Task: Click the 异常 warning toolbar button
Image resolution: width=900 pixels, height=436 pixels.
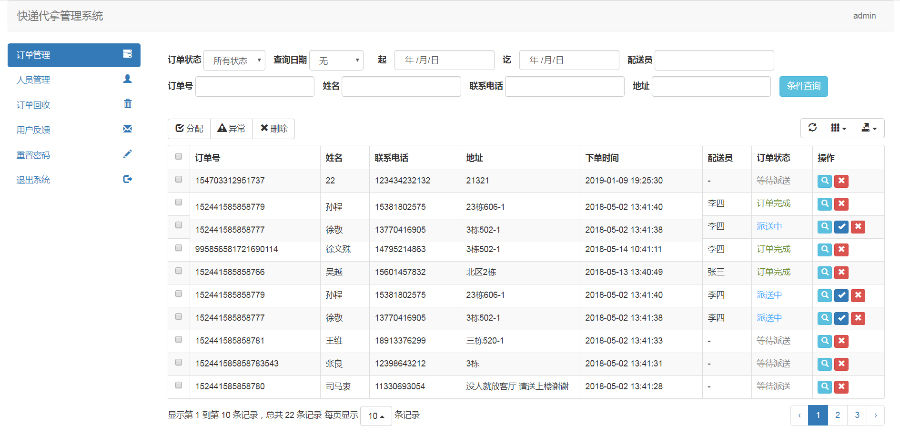Action: tap(230, 128)
